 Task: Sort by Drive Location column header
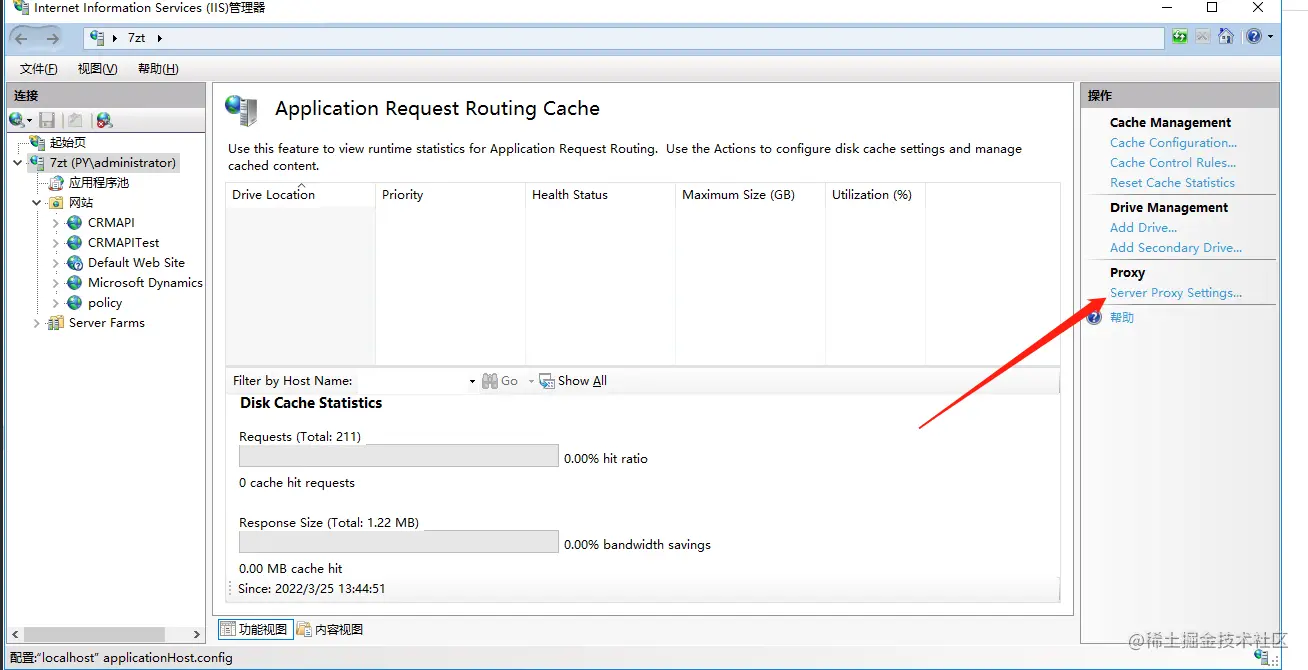(300, 195)
